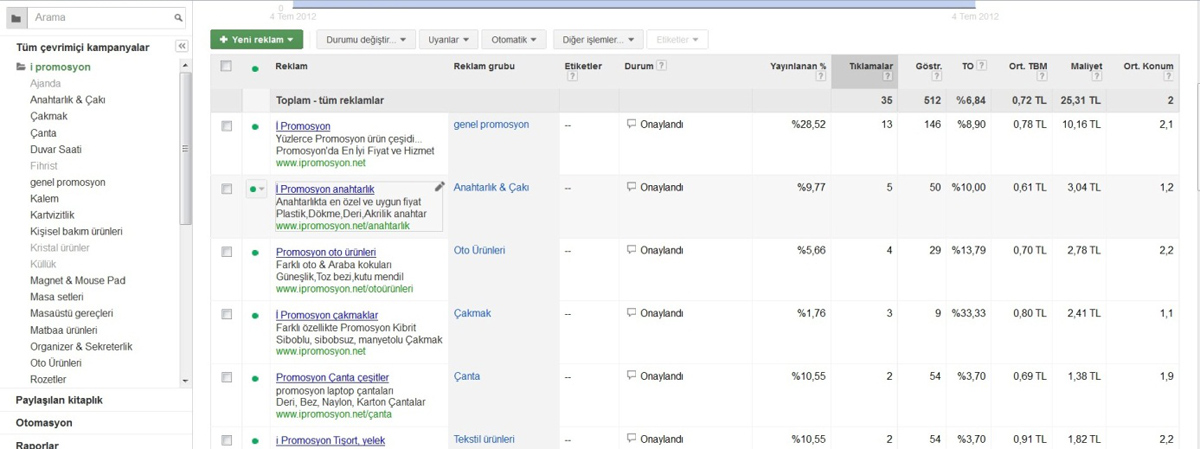The image size is (1200, 449).
Task: Select Magnet & Mouse Pad in sidebar
Action: [78, 280]
